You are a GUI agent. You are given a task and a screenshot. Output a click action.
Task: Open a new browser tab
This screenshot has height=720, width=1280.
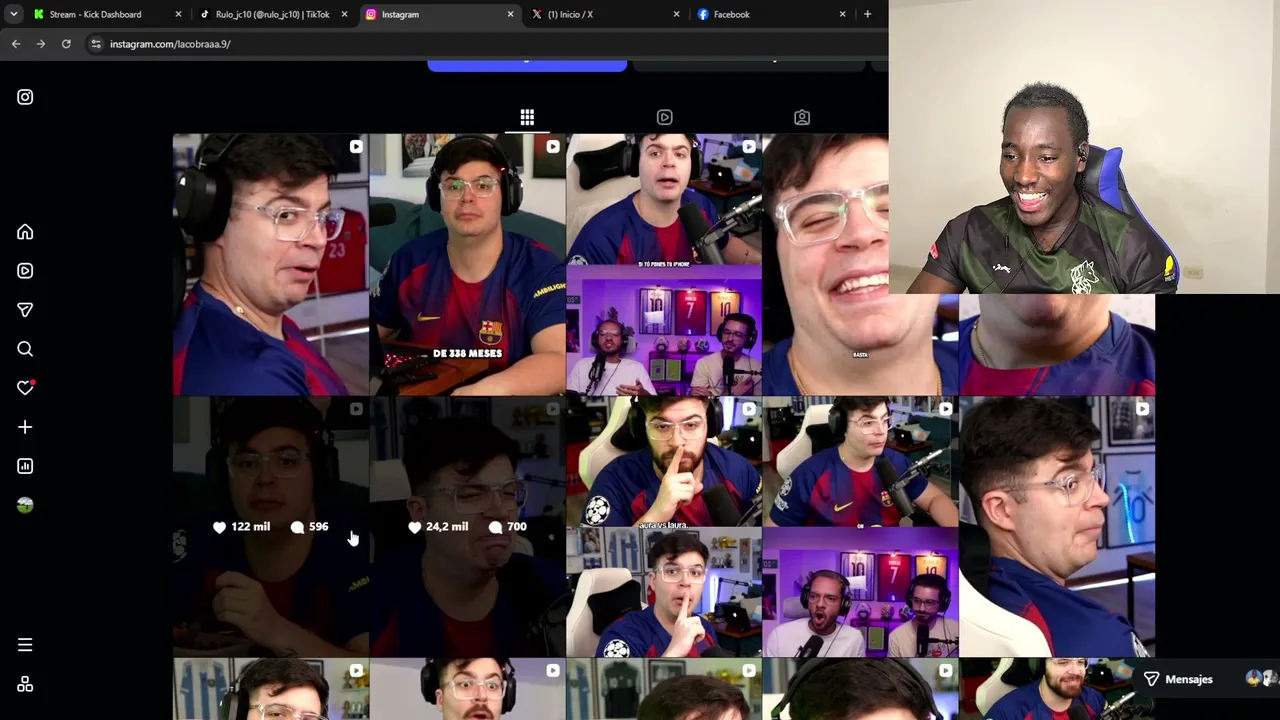(867, 14)
